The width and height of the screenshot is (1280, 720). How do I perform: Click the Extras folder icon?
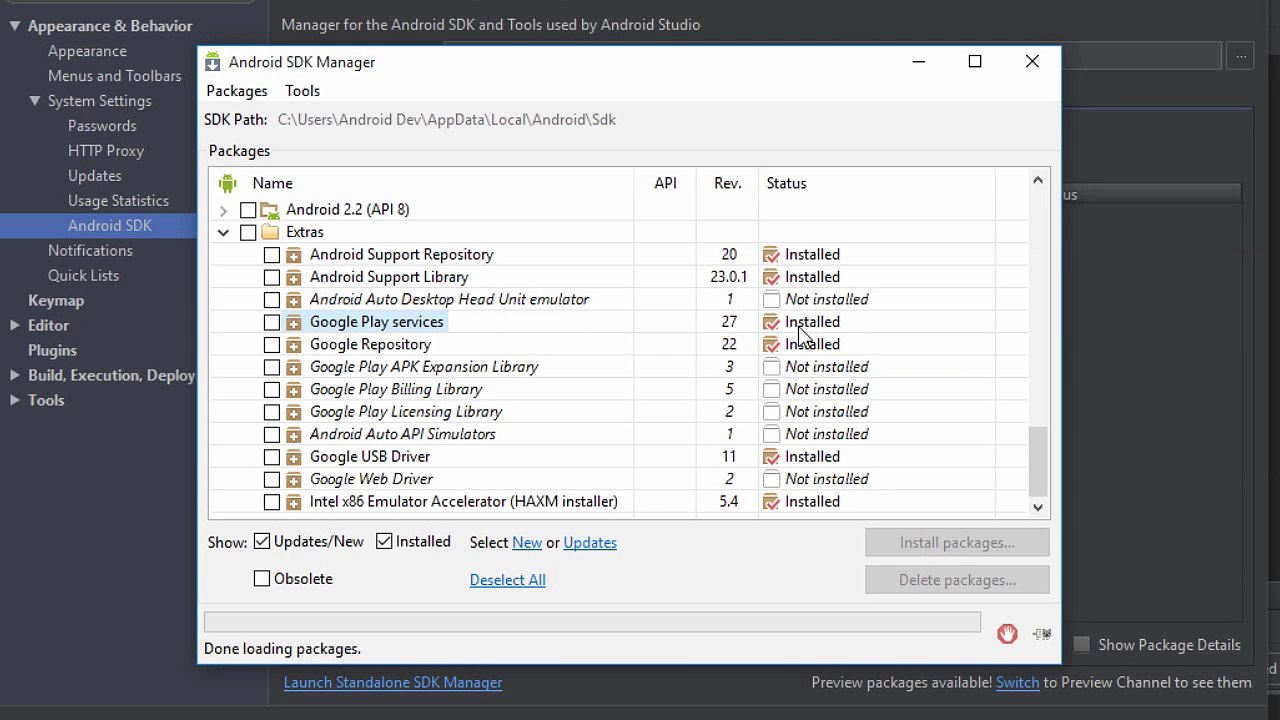270,232
